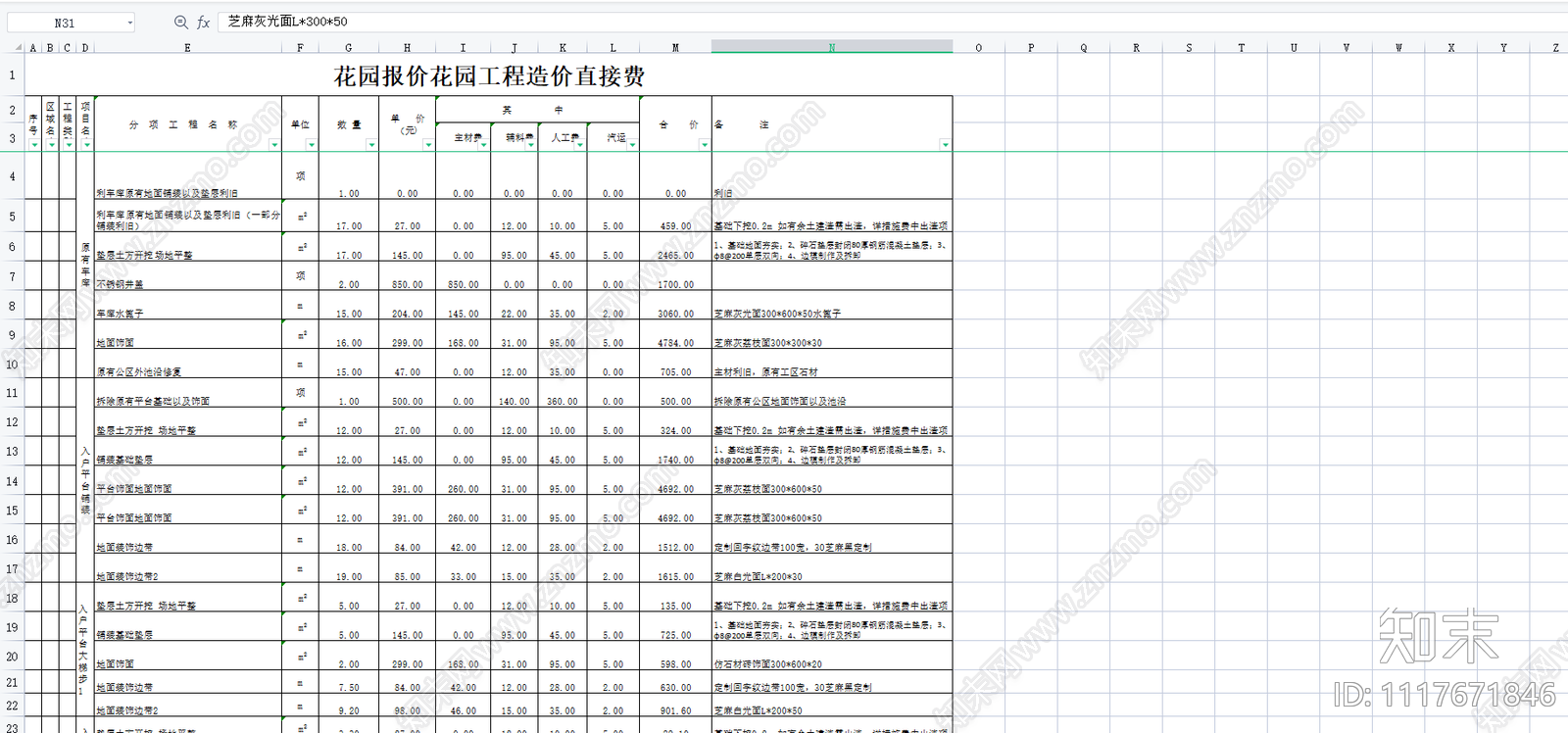
Task: Click the 原有车库 project name cell
Action: (85, 266)
